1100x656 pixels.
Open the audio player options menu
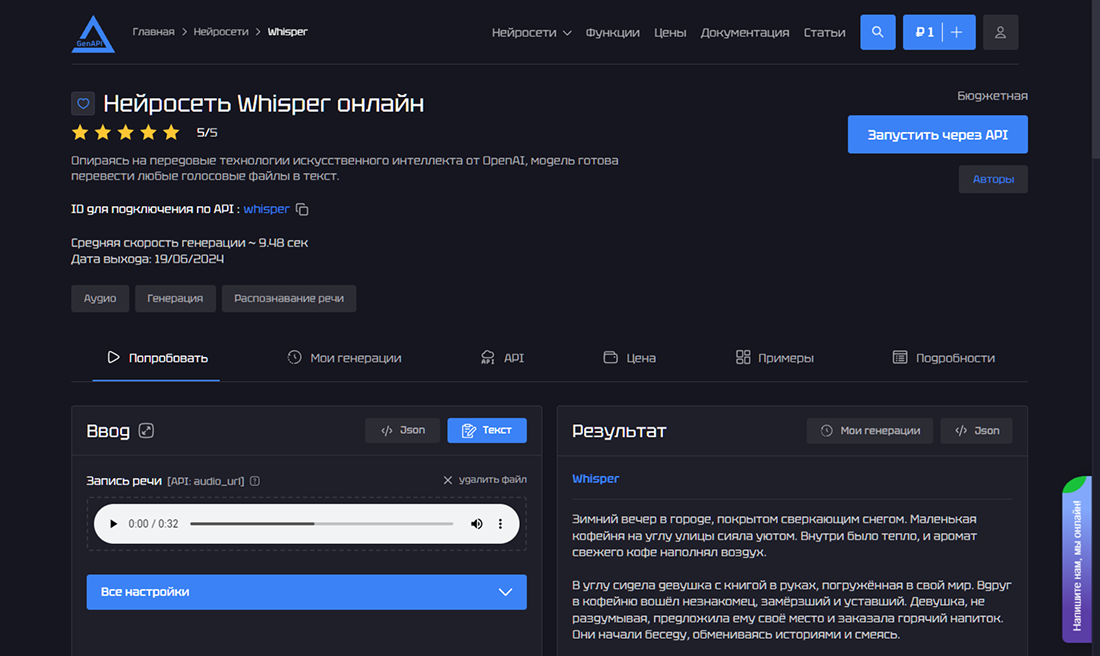pyautogui.click(x=500, y=523)
